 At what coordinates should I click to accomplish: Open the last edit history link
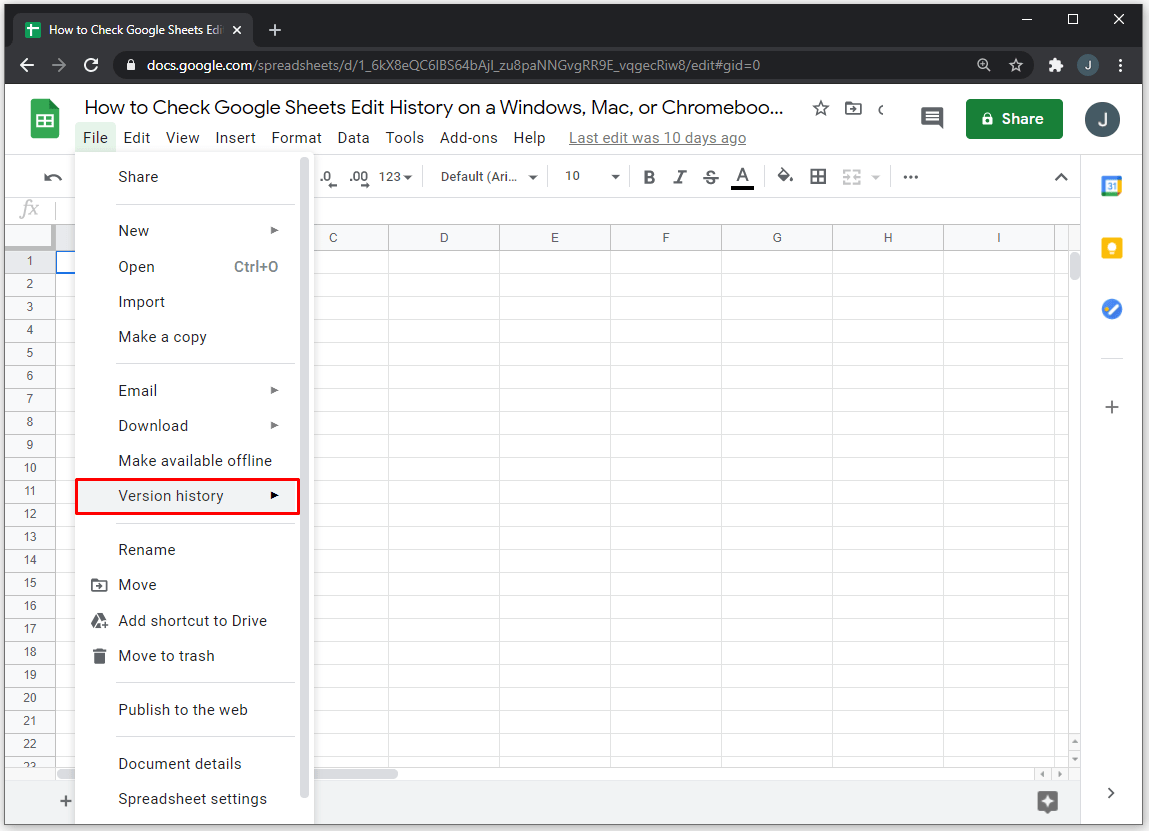(x=657, y=138)
